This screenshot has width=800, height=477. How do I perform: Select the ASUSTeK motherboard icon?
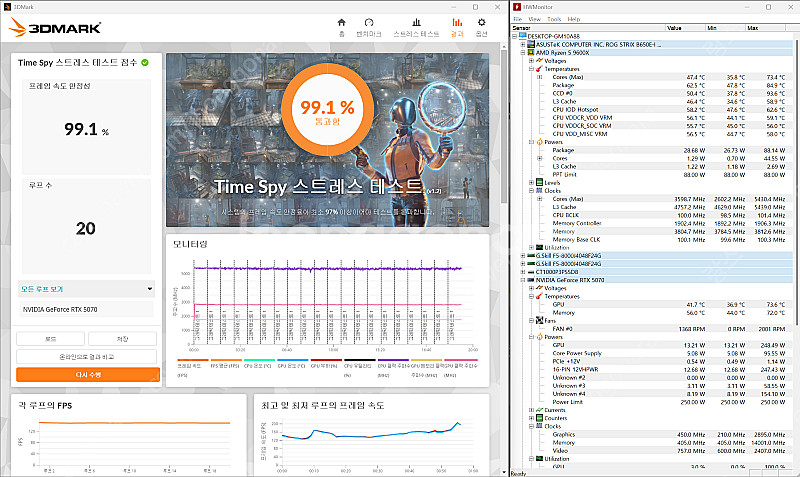(531, 44)
